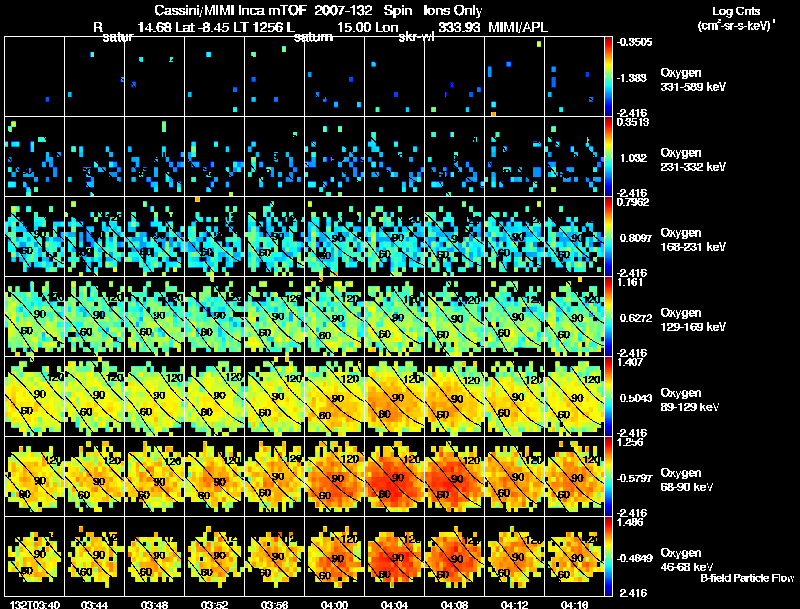The image size is (800, 609).
Task: Open the 331-589 keV oxygen panel at 03:40
Action: 35,76
